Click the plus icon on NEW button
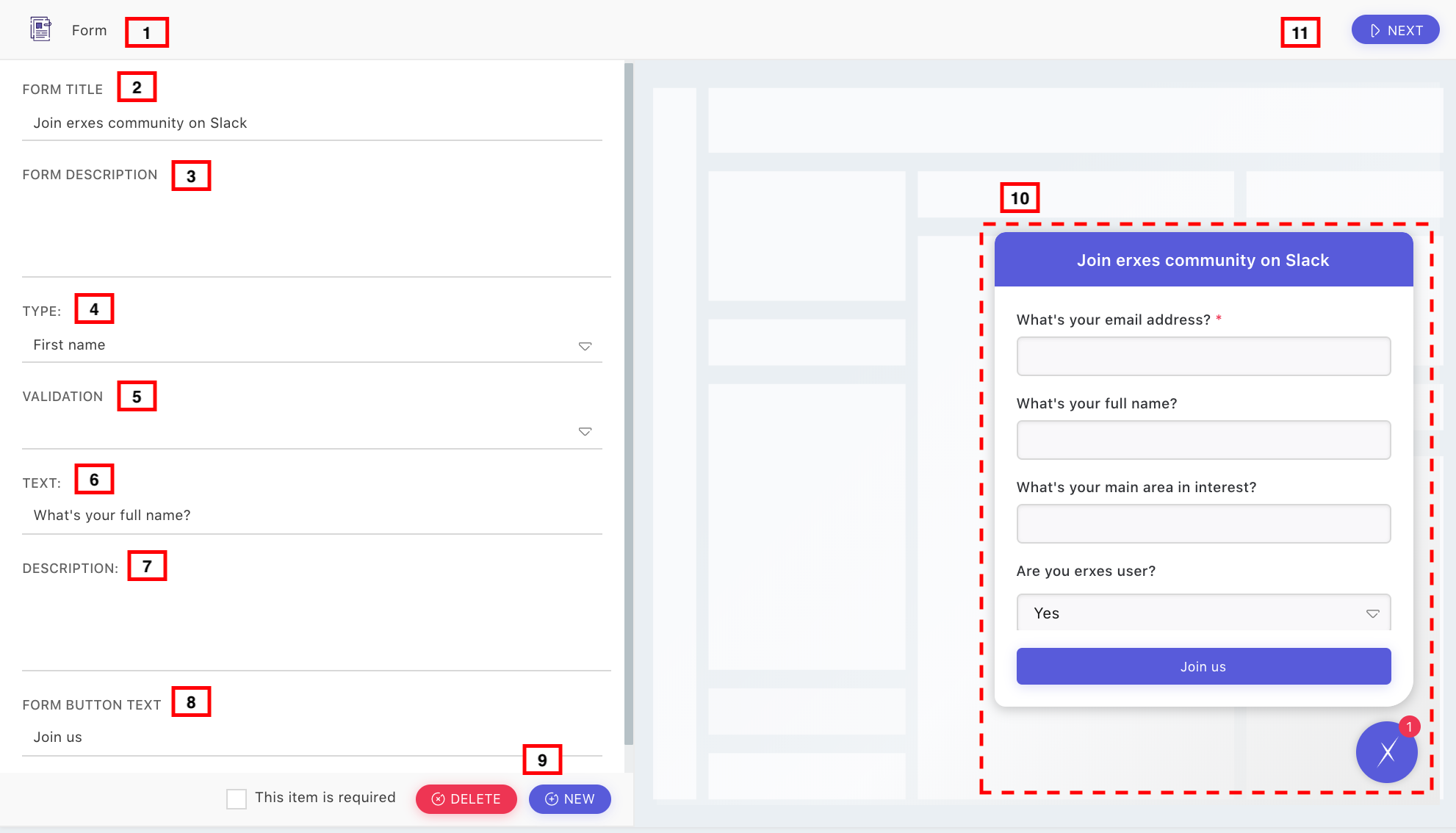Screen dimensions: 1456x833 (552, 799)
